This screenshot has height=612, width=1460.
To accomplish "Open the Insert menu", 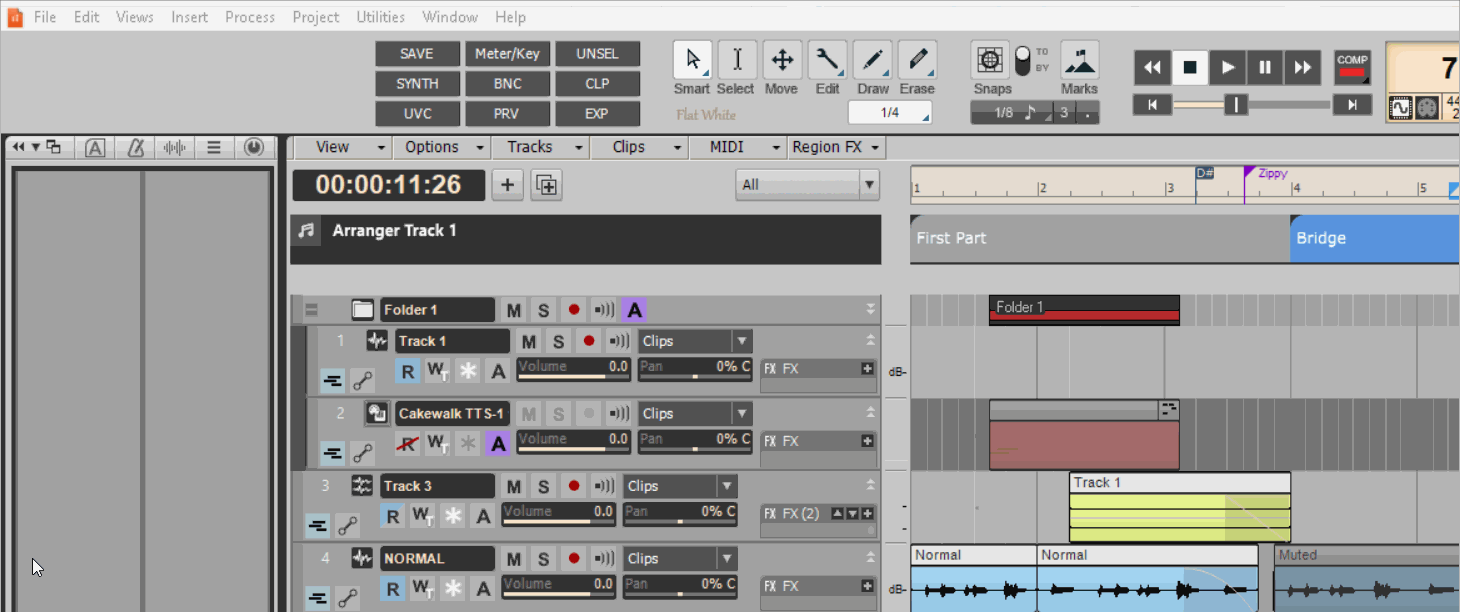I will [189, 17].
